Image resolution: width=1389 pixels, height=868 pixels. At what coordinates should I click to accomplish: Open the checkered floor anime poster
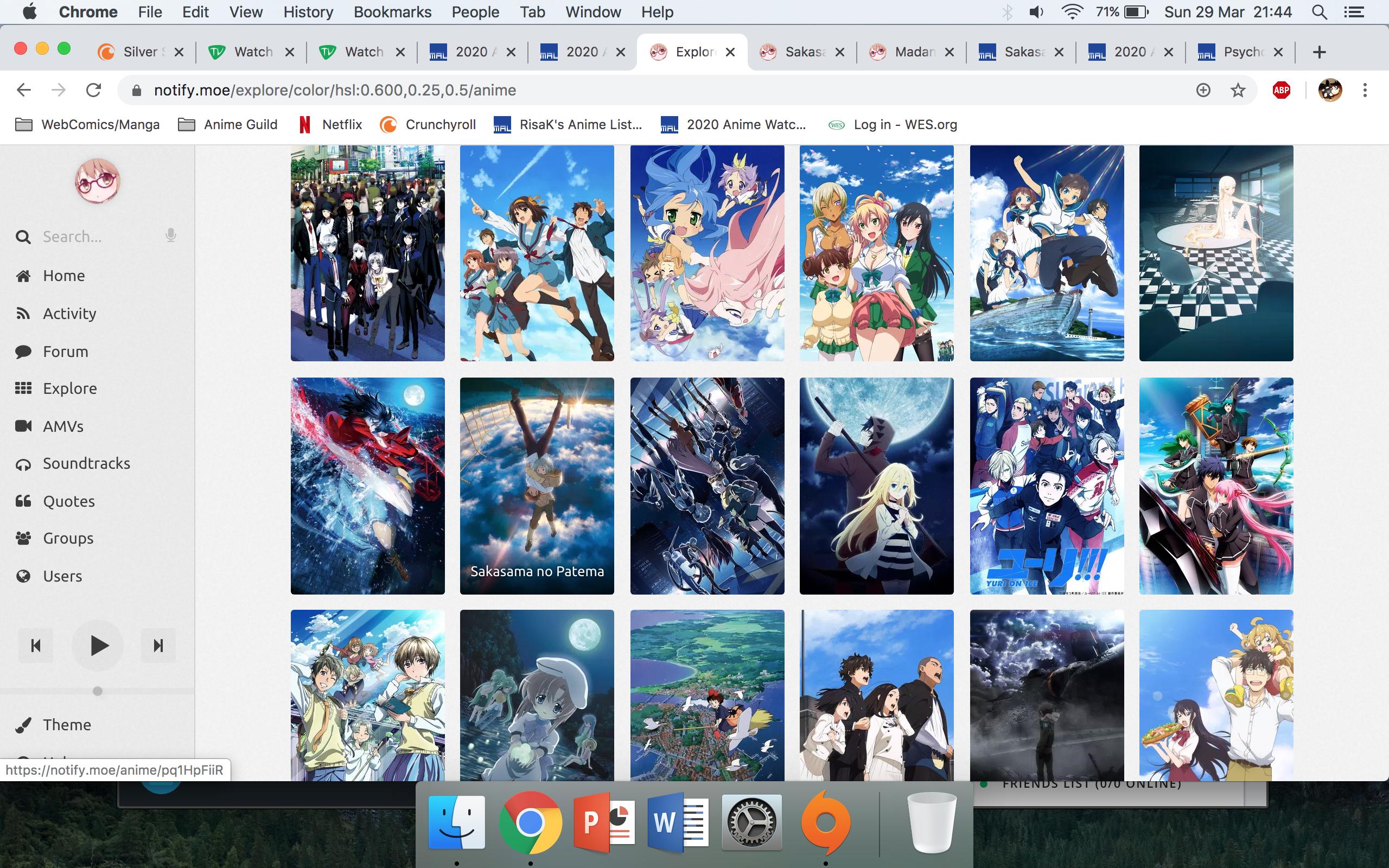point(1216,253)
